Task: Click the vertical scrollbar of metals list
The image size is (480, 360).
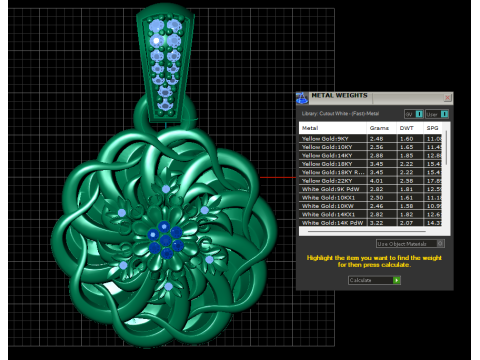Action: click(x=446, y=147)
